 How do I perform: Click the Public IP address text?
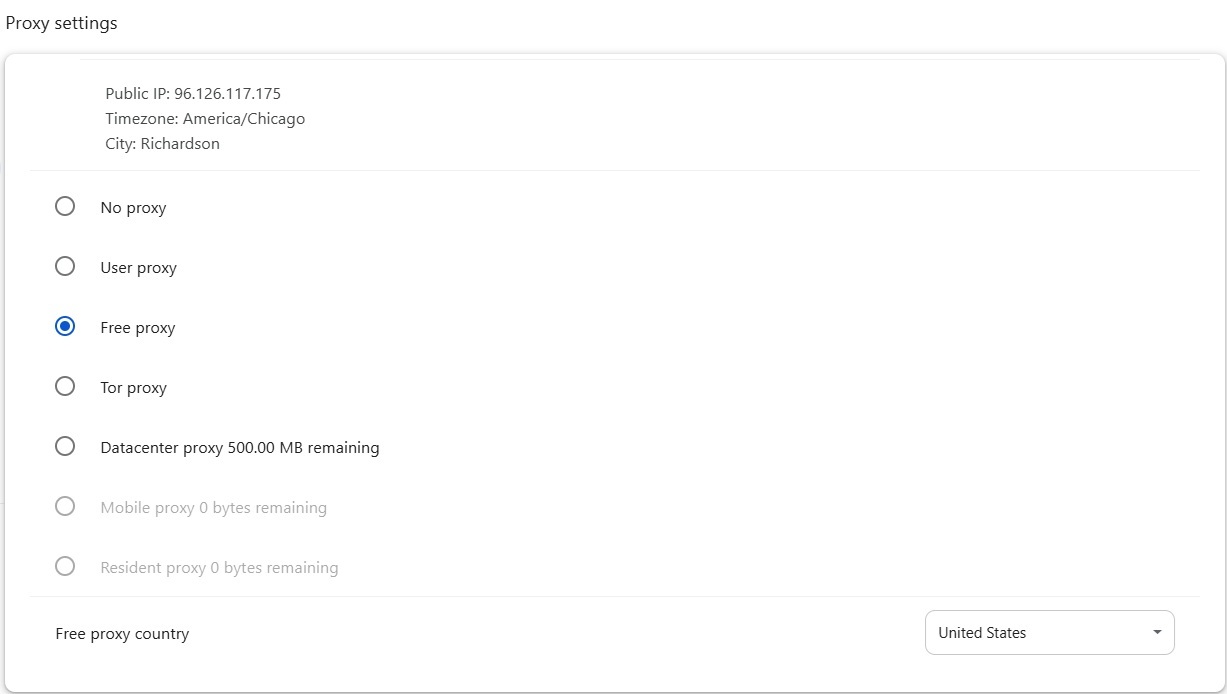[x=193, y=94]
